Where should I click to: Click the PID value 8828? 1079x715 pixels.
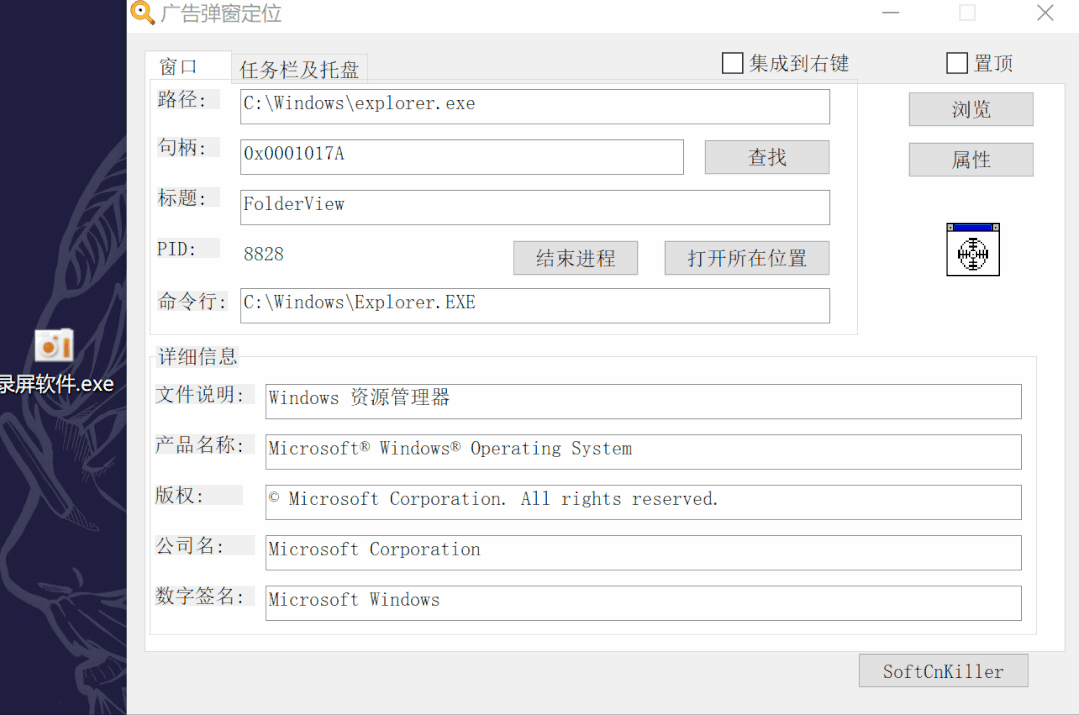click(264, 255)
